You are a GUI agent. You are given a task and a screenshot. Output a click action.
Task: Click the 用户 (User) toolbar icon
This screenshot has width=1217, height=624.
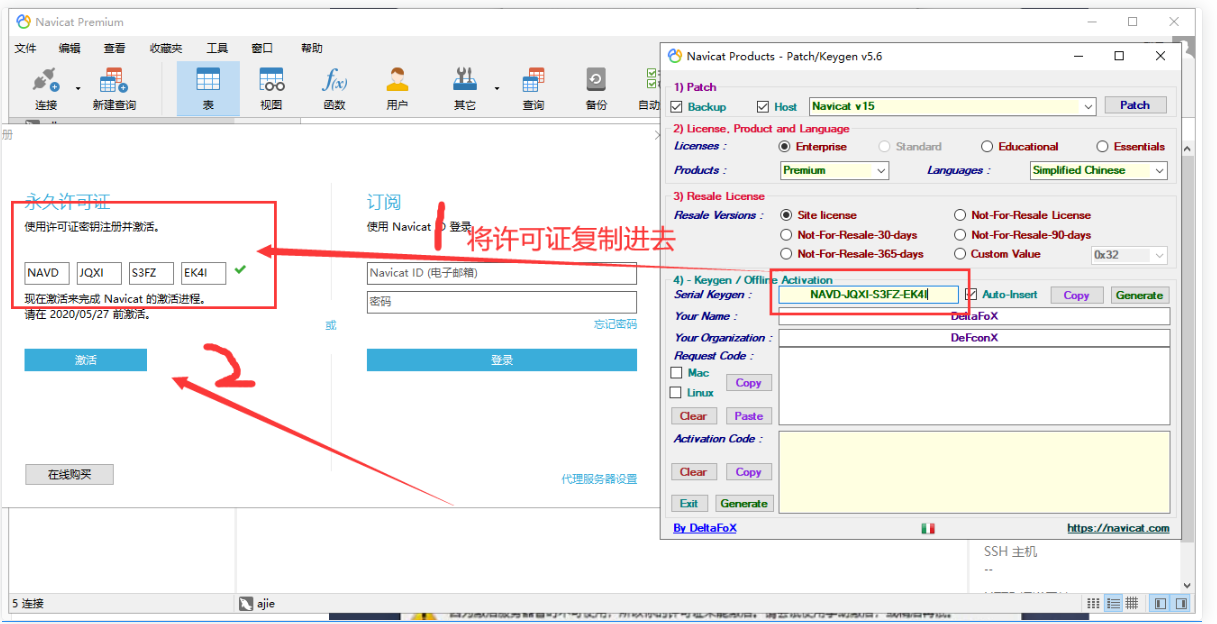pos(397,88)
